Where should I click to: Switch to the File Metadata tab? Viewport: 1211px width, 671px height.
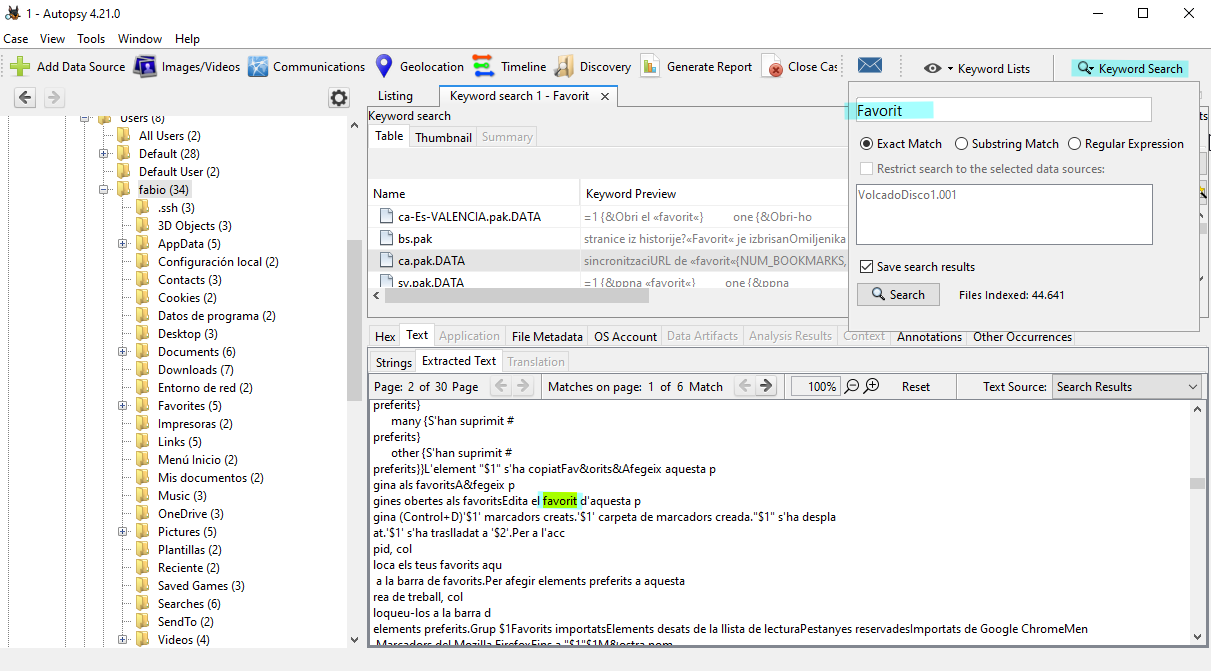[546, 337]
